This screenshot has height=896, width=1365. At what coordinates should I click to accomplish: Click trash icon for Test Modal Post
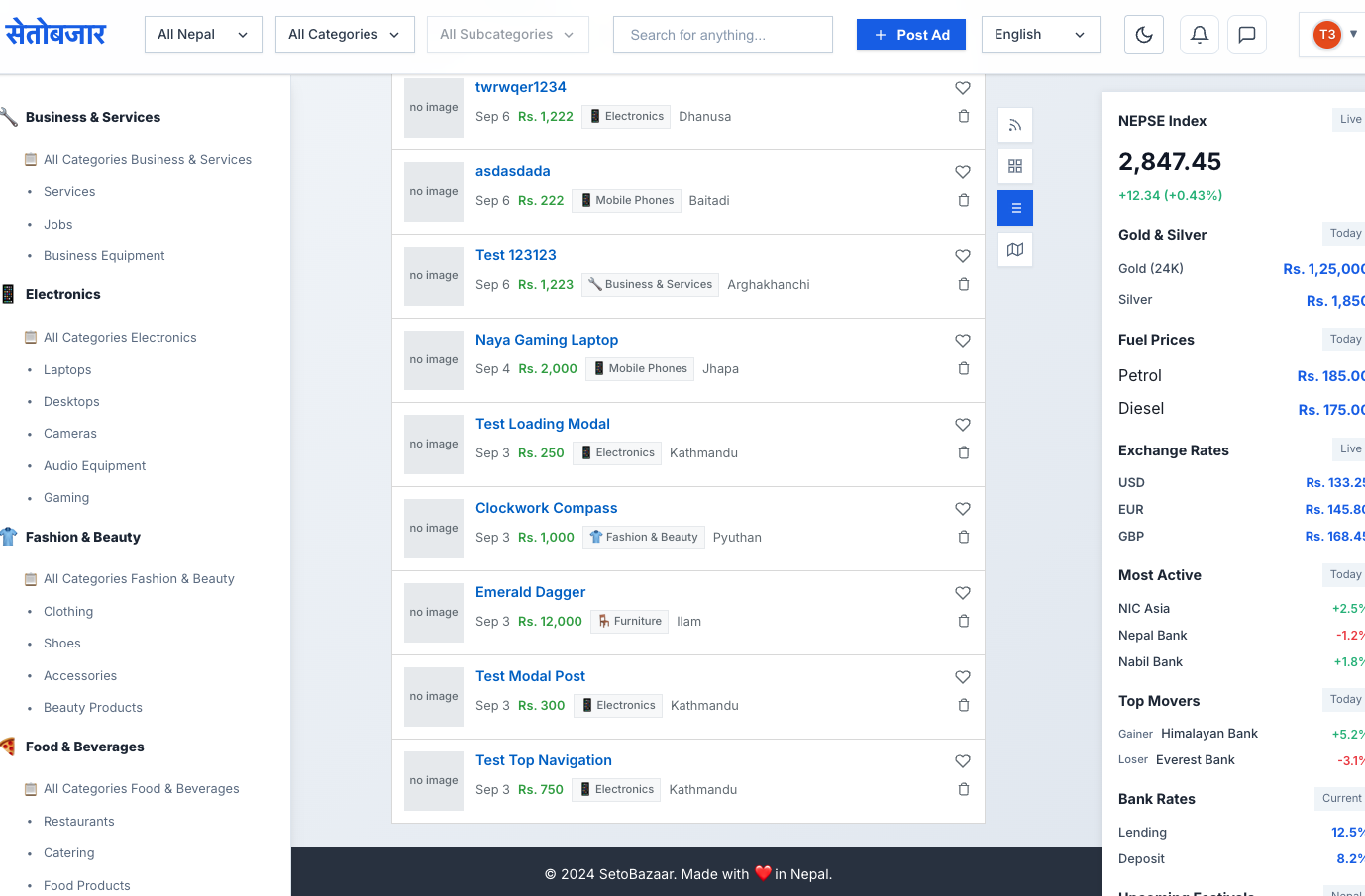[964, 705]
